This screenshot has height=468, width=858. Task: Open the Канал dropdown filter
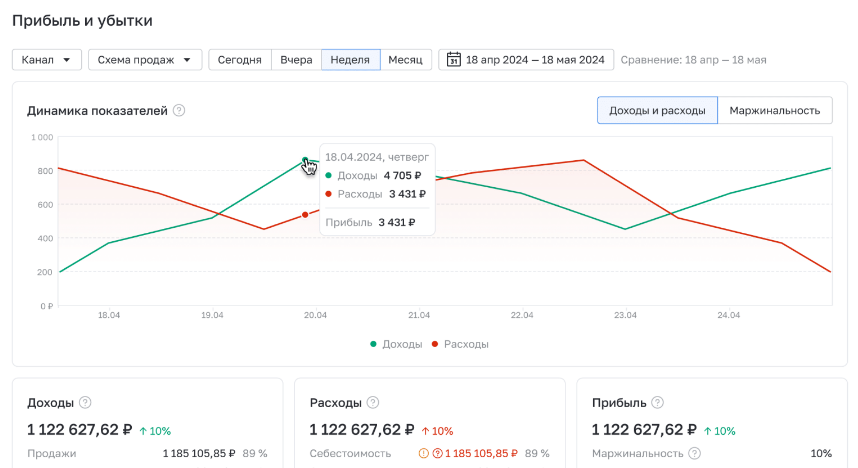47,60
